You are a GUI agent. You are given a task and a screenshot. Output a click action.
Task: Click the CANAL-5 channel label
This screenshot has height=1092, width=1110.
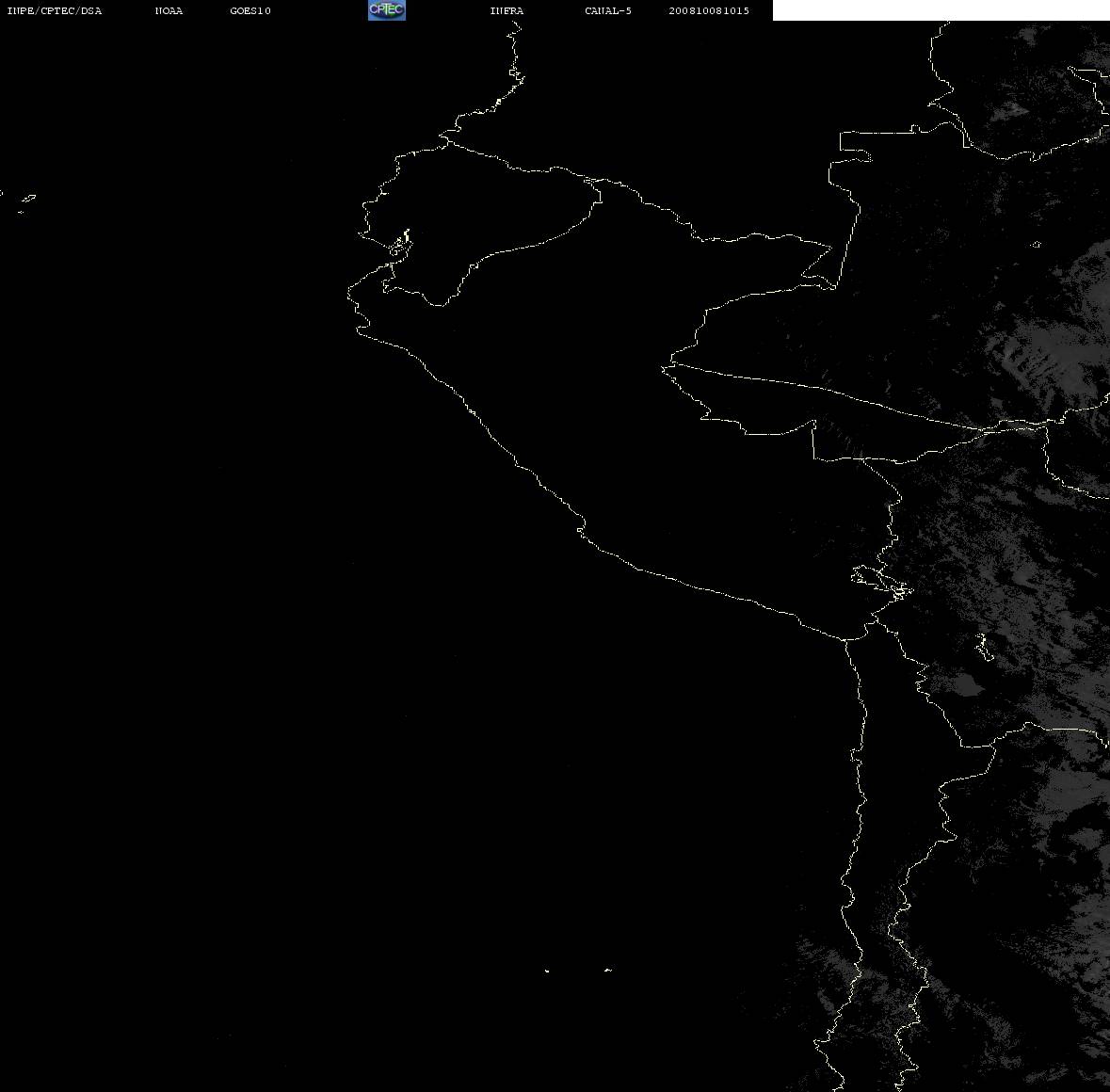tap(608, 10)
